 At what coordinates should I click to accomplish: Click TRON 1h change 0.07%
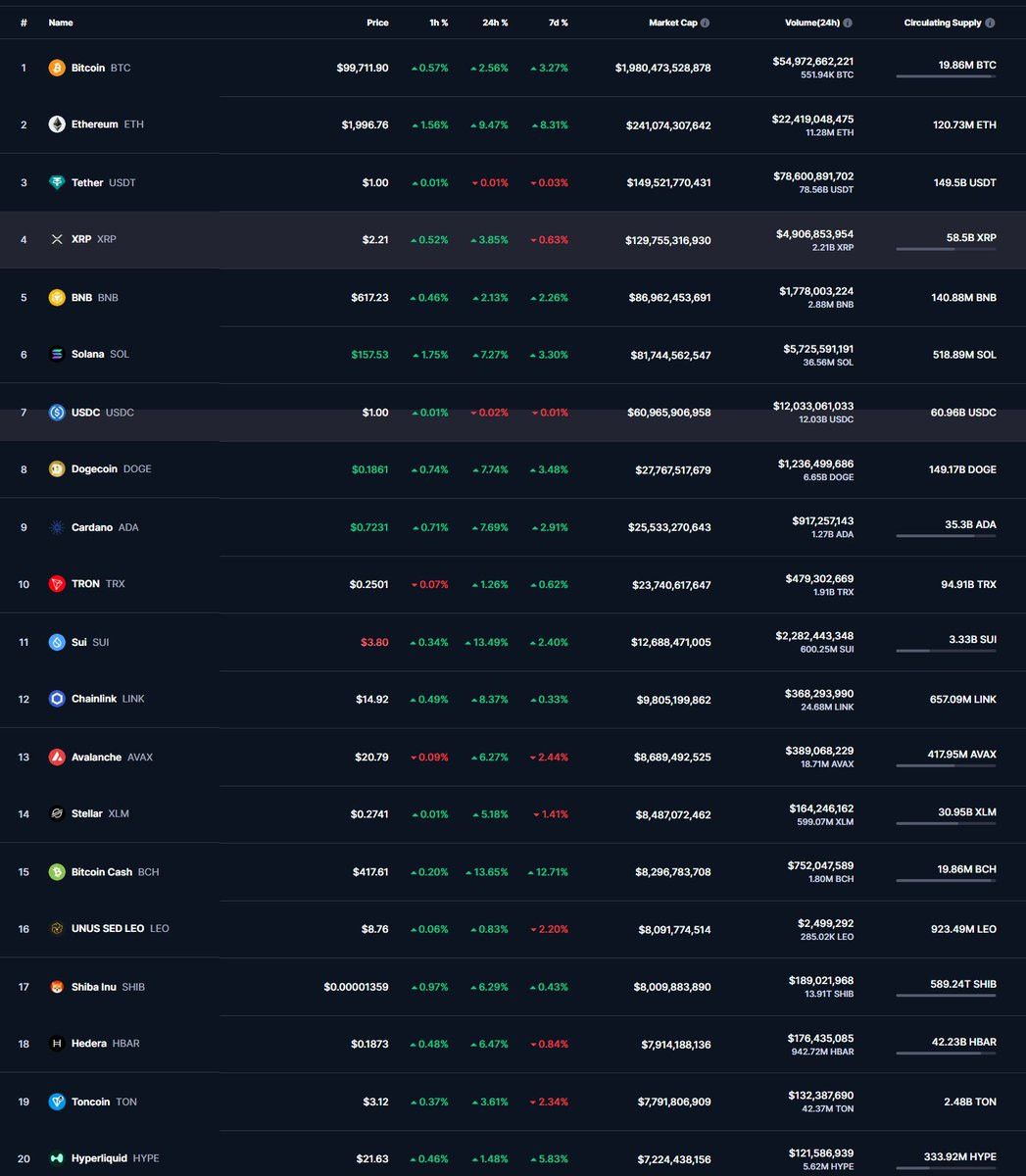429,584
